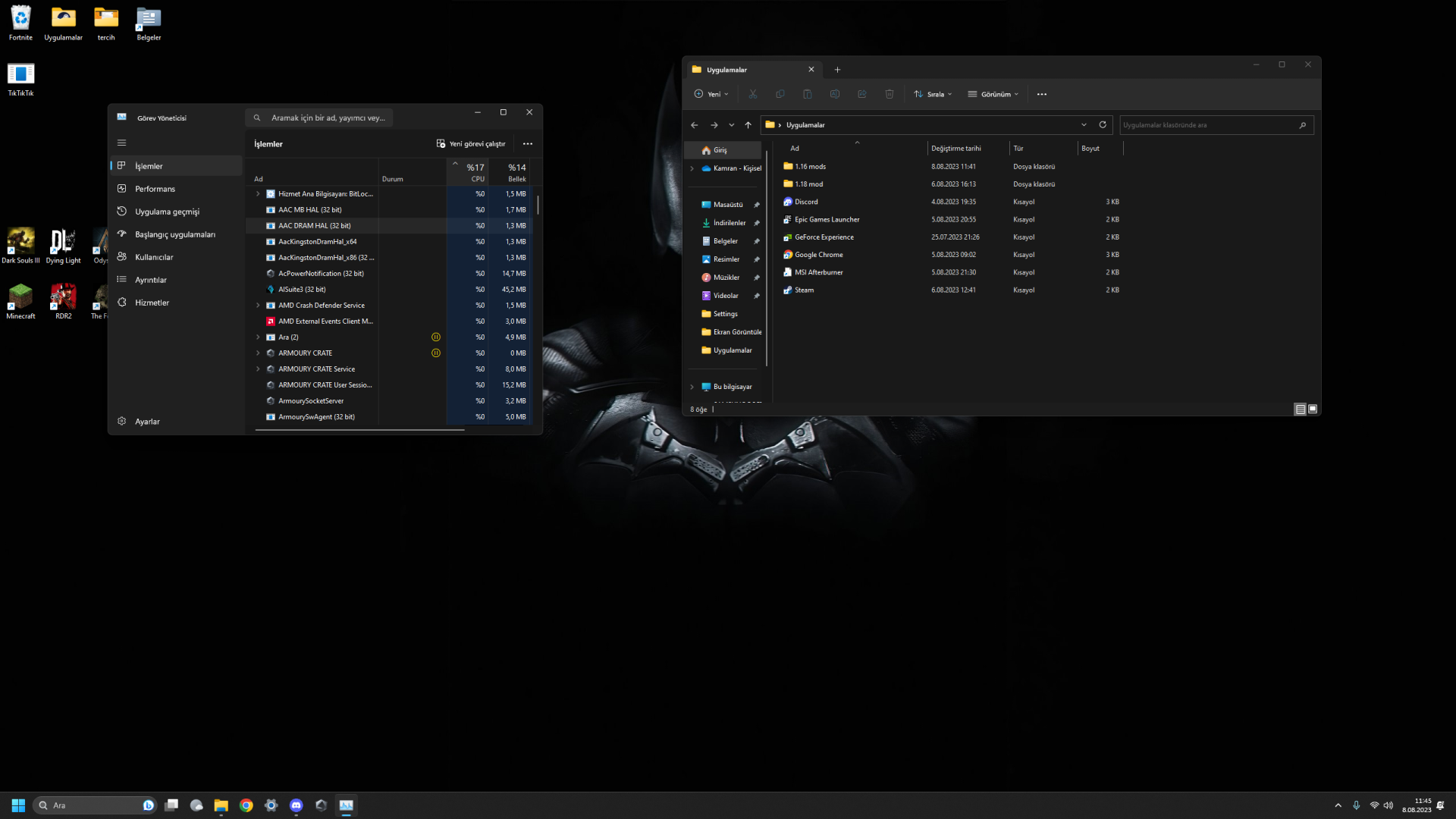This screenshot has height=819, width=1456.
Task: Click Yeni görevi çalıştır button
Action: pos(471,144)
